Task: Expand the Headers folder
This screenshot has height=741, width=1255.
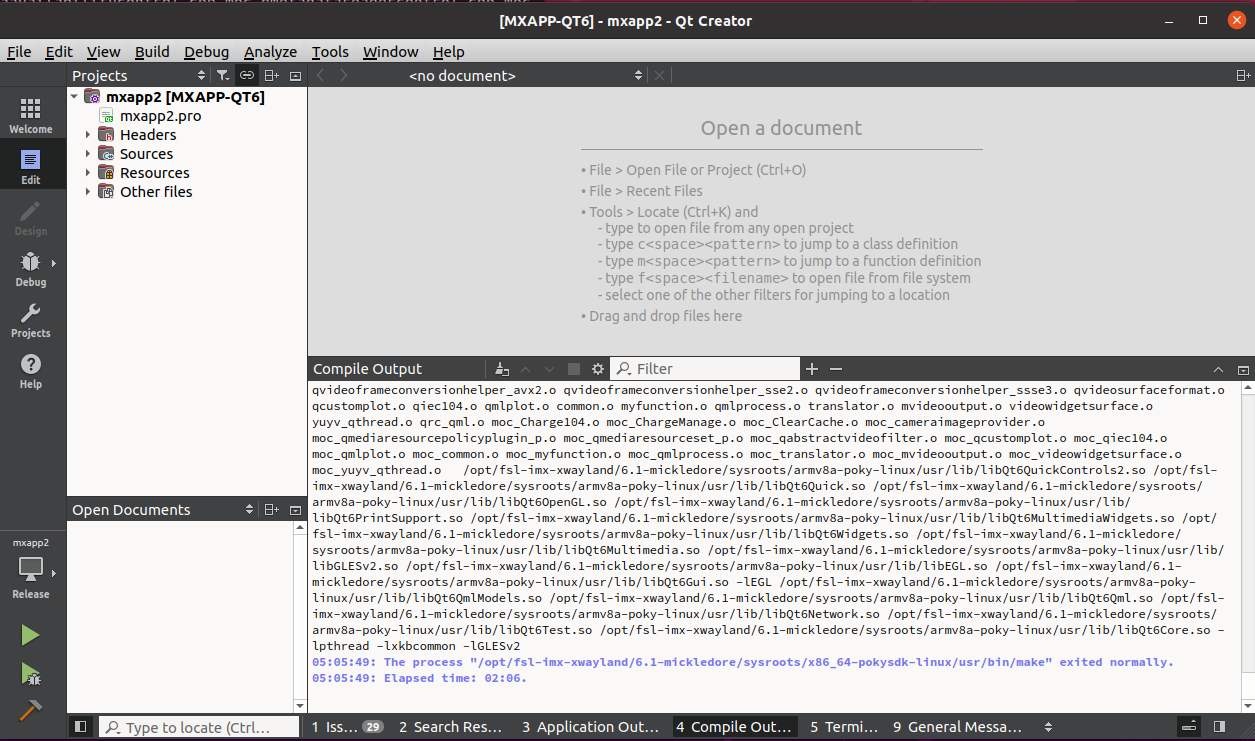Action: coord(88,135)
